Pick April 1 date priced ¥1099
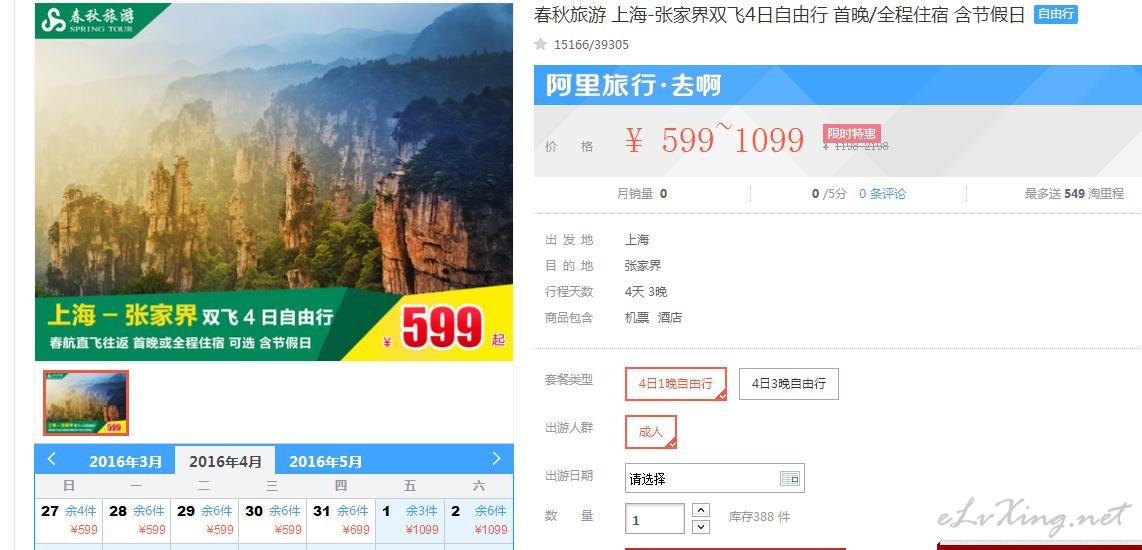Viewport: 1142px width, 550px height. [x=410, y=520]
